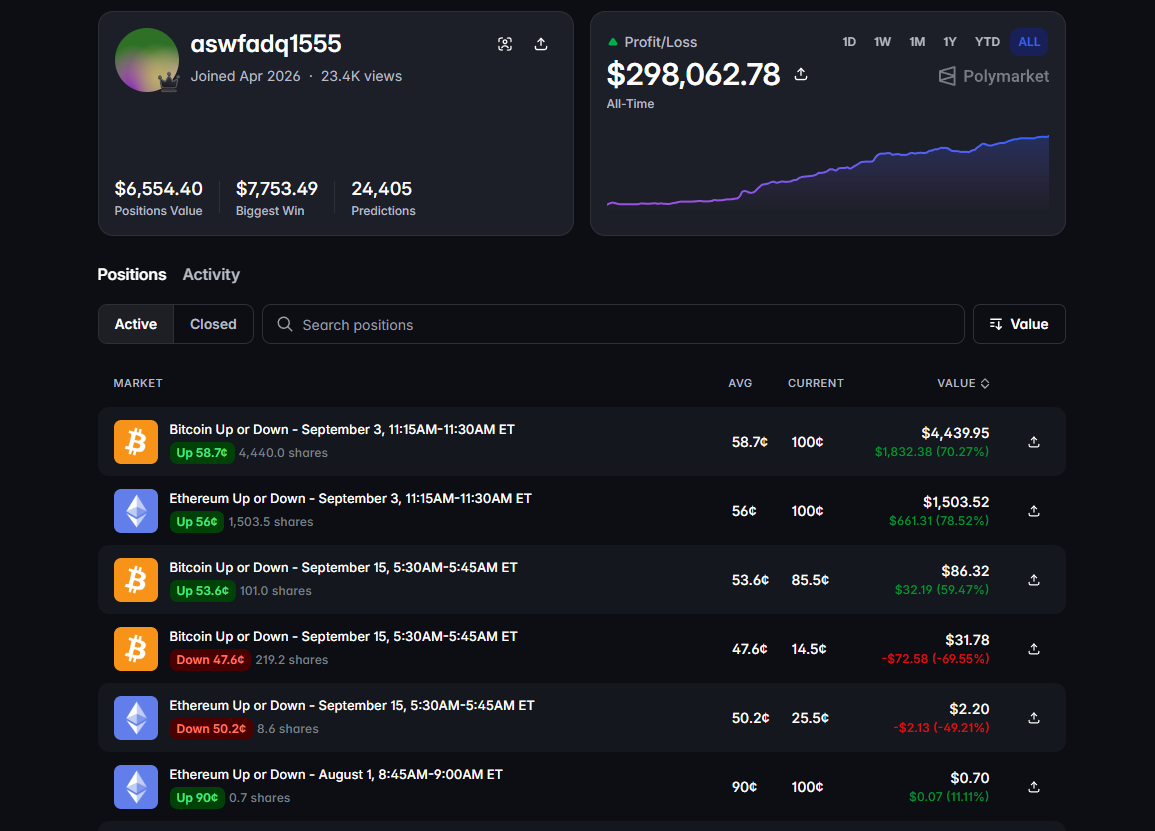Screen dimensions: 1155x831
Task: Click the Polymarket logo link
Action: [x=994, y=76]
